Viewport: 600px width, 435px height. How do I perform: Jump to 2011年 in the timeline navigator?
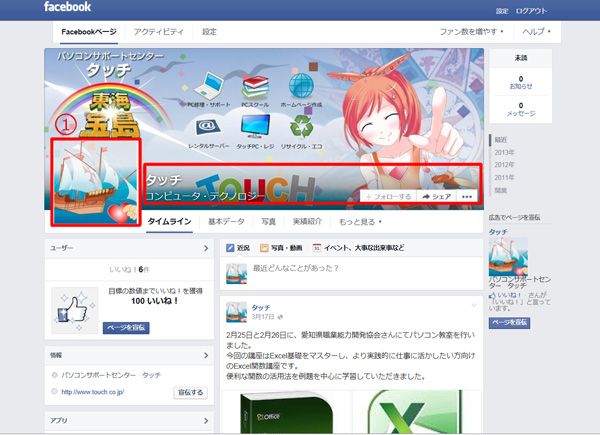pos(504,178)
